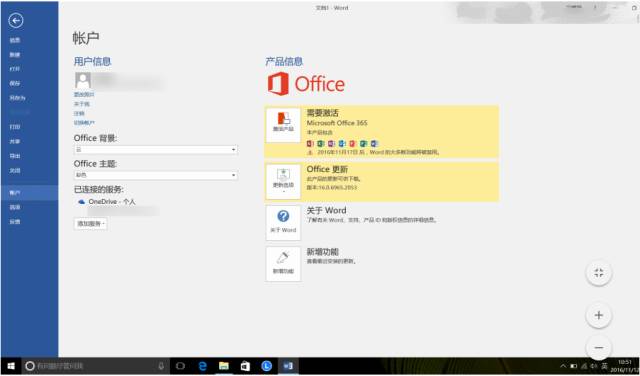The height and width of the screenshot is (376, 640).
Task: Open the 共享 page in sidebar
Action: 15,141
